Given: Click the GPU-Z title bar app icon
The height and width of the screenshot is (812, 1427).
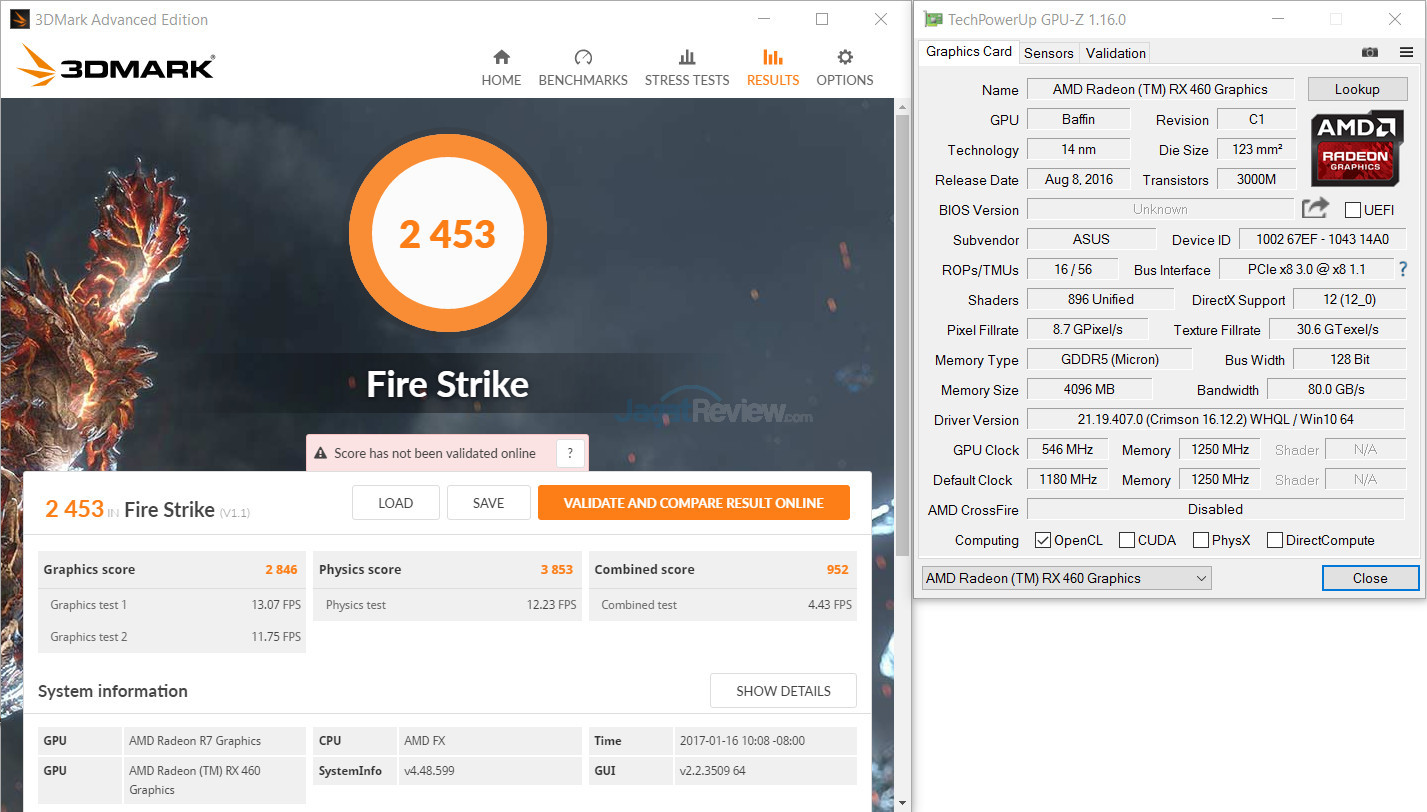Looking at the screenshot, I should (934, 19).
